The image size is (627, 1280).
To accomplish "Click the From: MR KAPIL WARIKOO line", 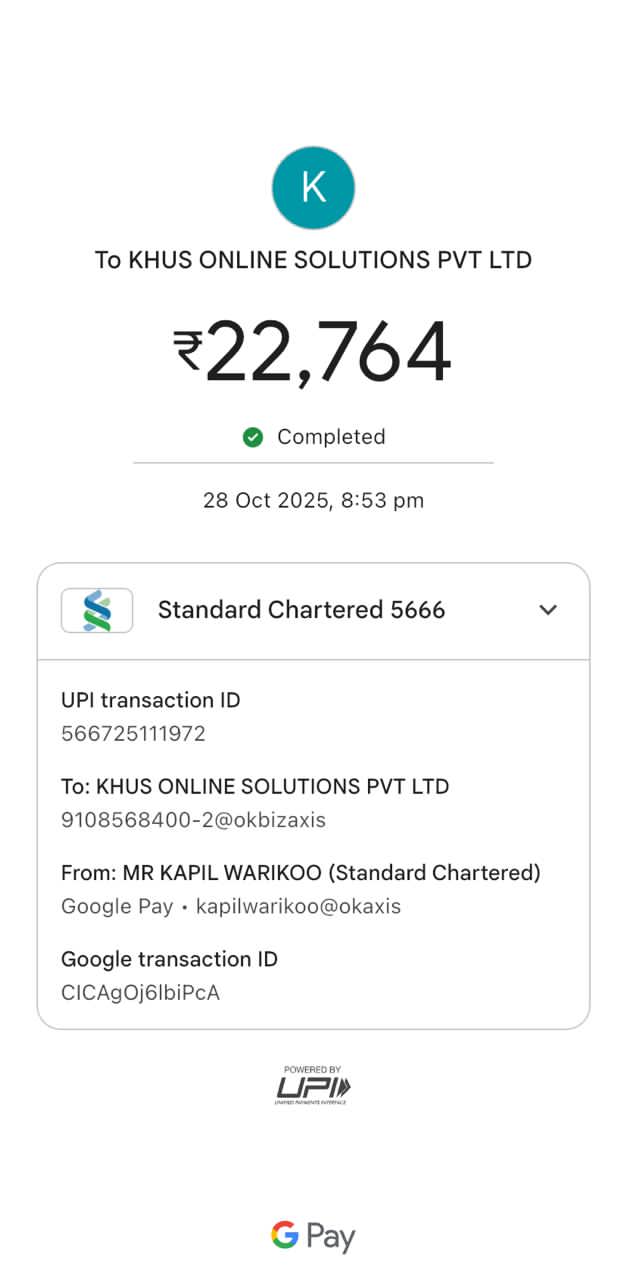I will [300, 873].
